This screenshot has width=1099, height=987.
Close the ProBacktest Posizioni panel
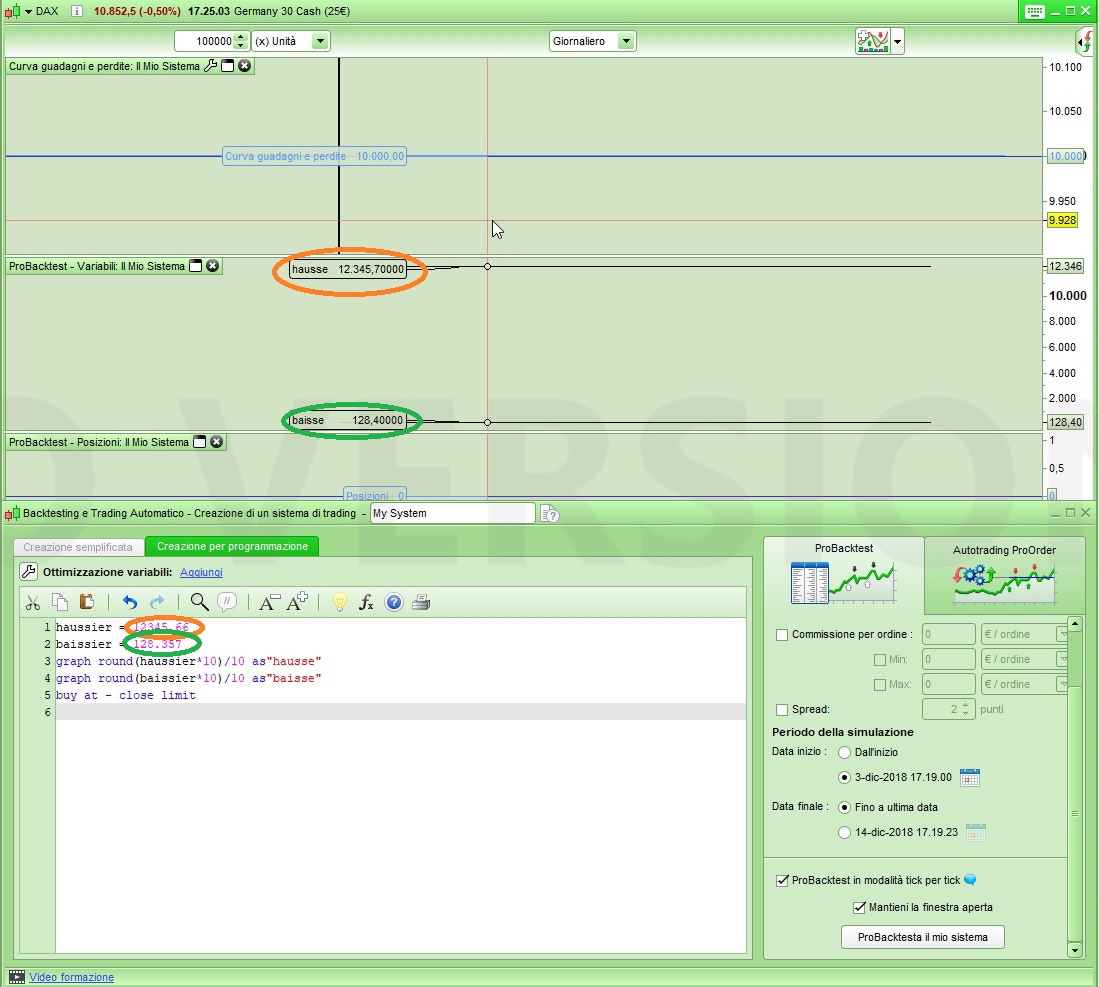[x=217, y=442]
